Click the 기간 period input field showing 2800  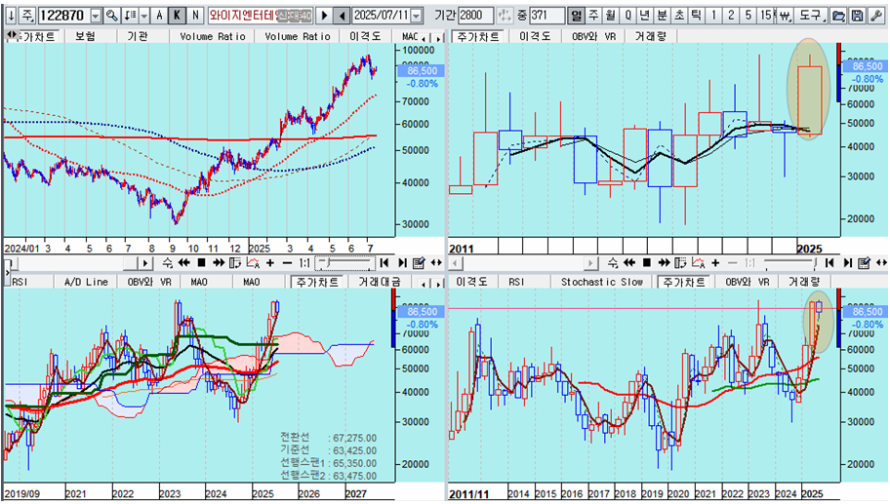476,16
